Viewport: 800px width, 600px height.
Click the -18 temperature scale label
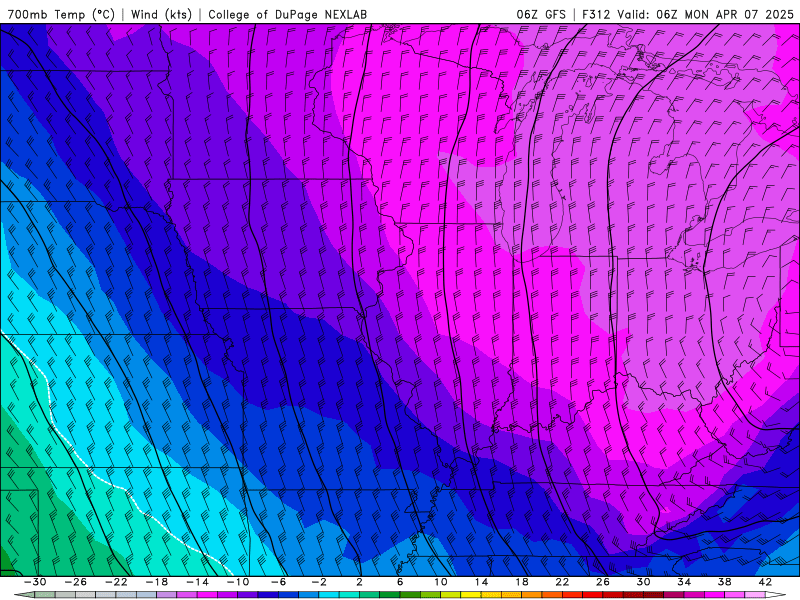pyautogui.click(x=157, y=582)
